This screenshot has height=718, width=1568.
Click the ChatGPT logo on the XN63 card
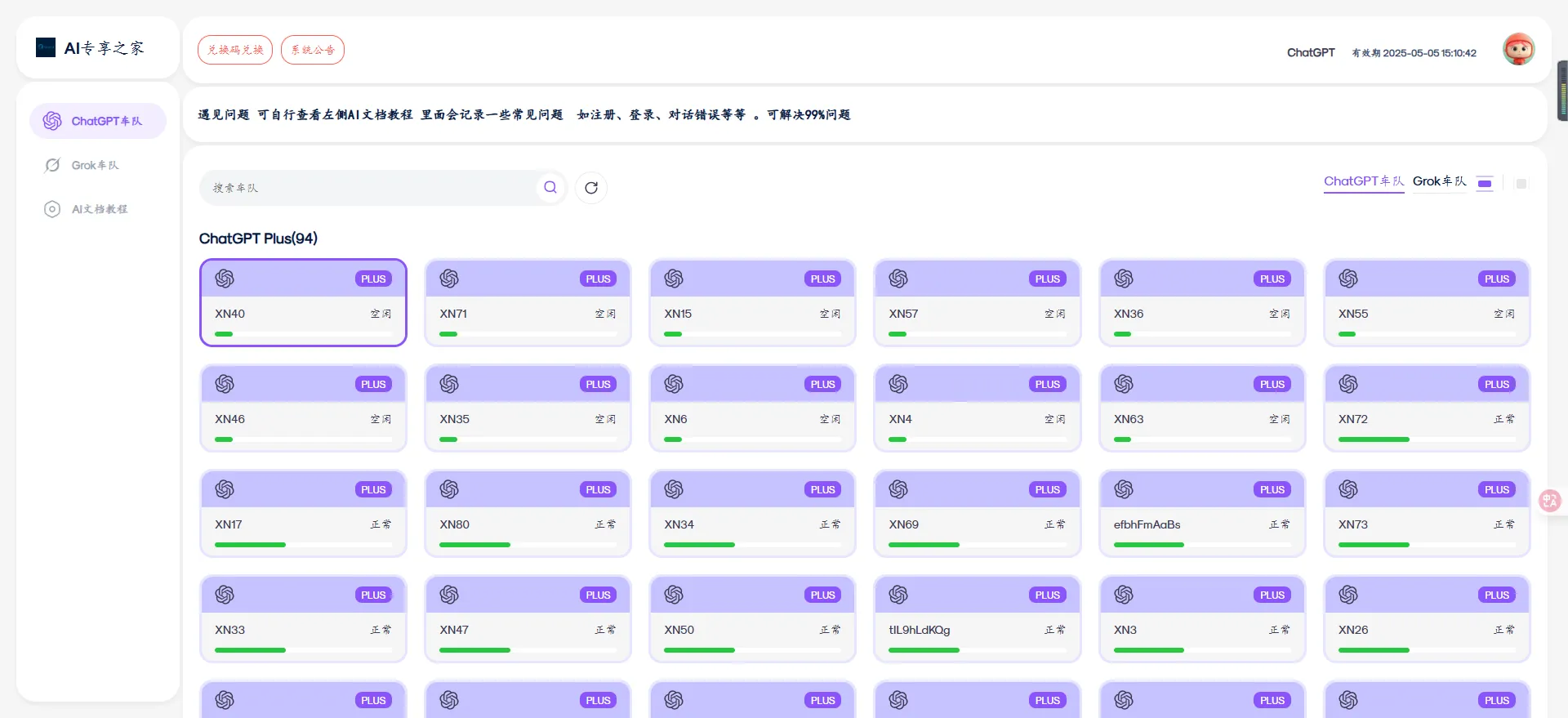pos(1124,384)
